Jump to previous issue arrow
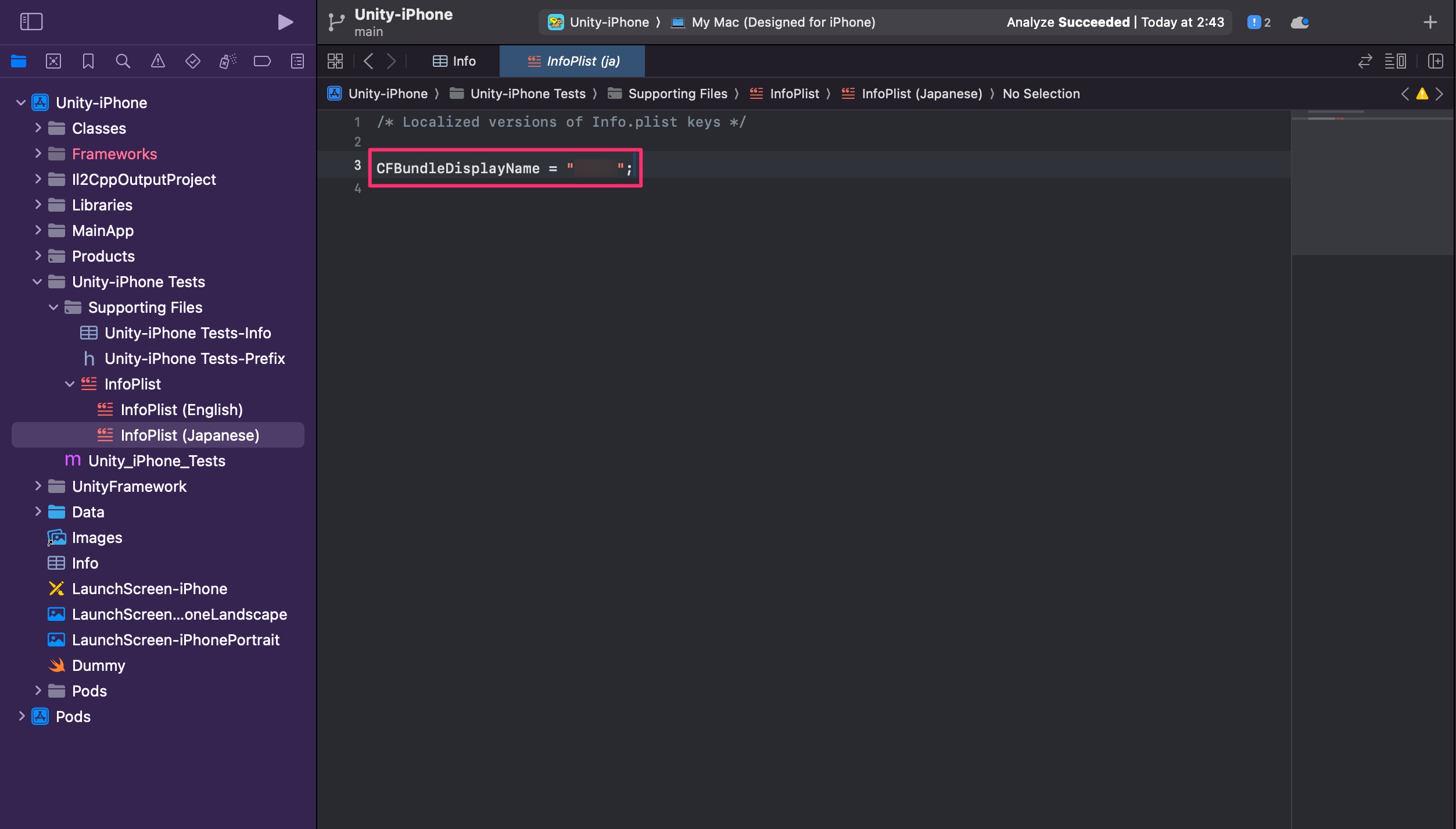 tap(1405, 94)
